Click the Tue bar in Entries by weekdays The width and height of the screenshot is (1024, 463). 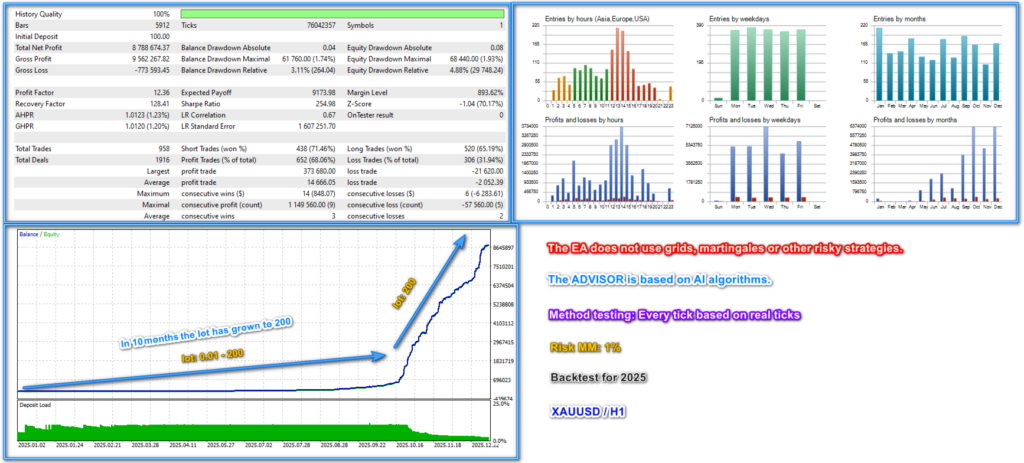[752, 63]
